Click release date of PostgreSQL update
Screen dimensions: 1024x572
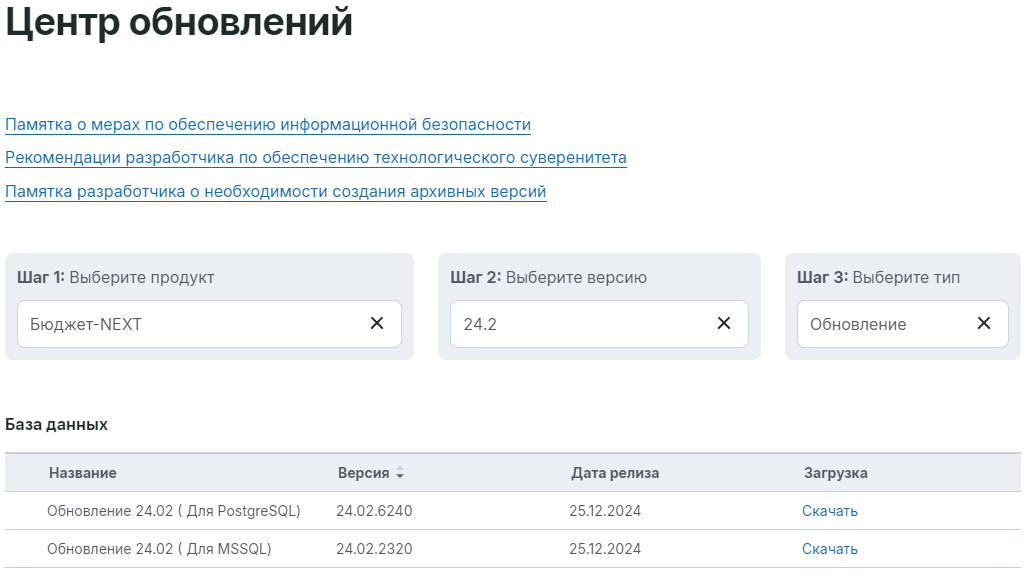pyautogui.click(x=605, y=511)
